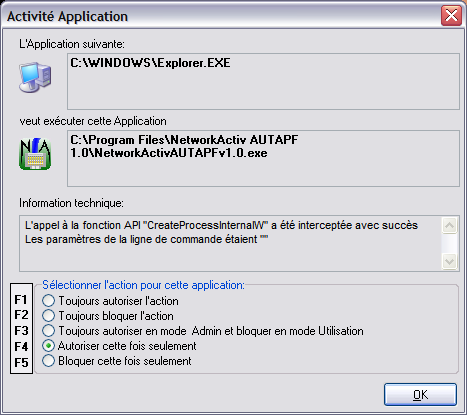Click the scroll down arrow in technical info
This screenshot has height=415, width=467.
coord(449,261)
